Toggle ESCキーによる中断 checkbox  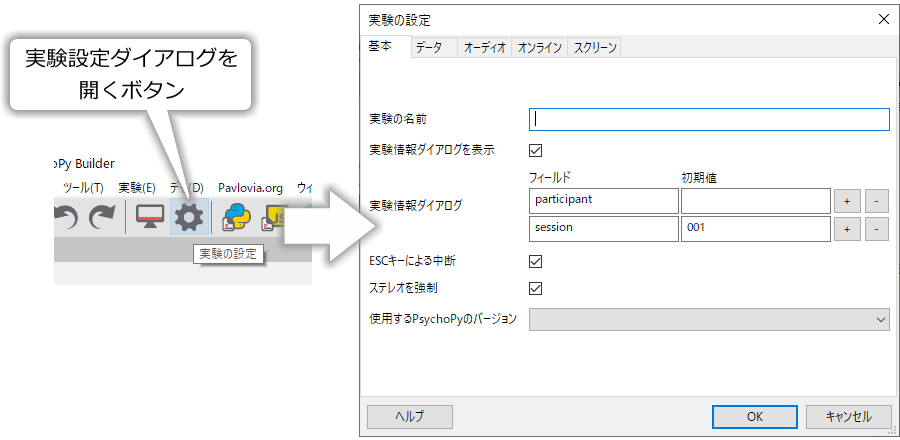coord(535,262)
